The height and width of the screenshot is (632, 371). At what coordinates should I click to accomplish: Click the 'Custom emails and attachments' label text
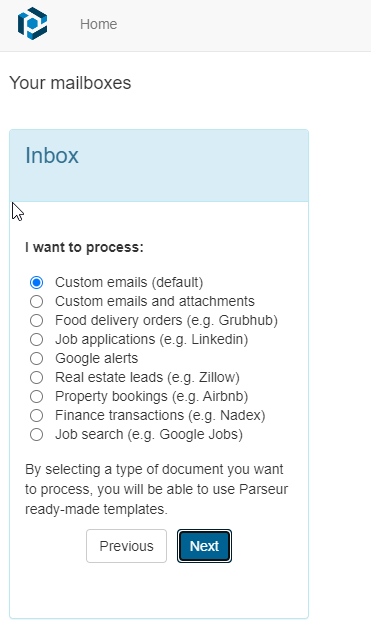click(155, 301)
